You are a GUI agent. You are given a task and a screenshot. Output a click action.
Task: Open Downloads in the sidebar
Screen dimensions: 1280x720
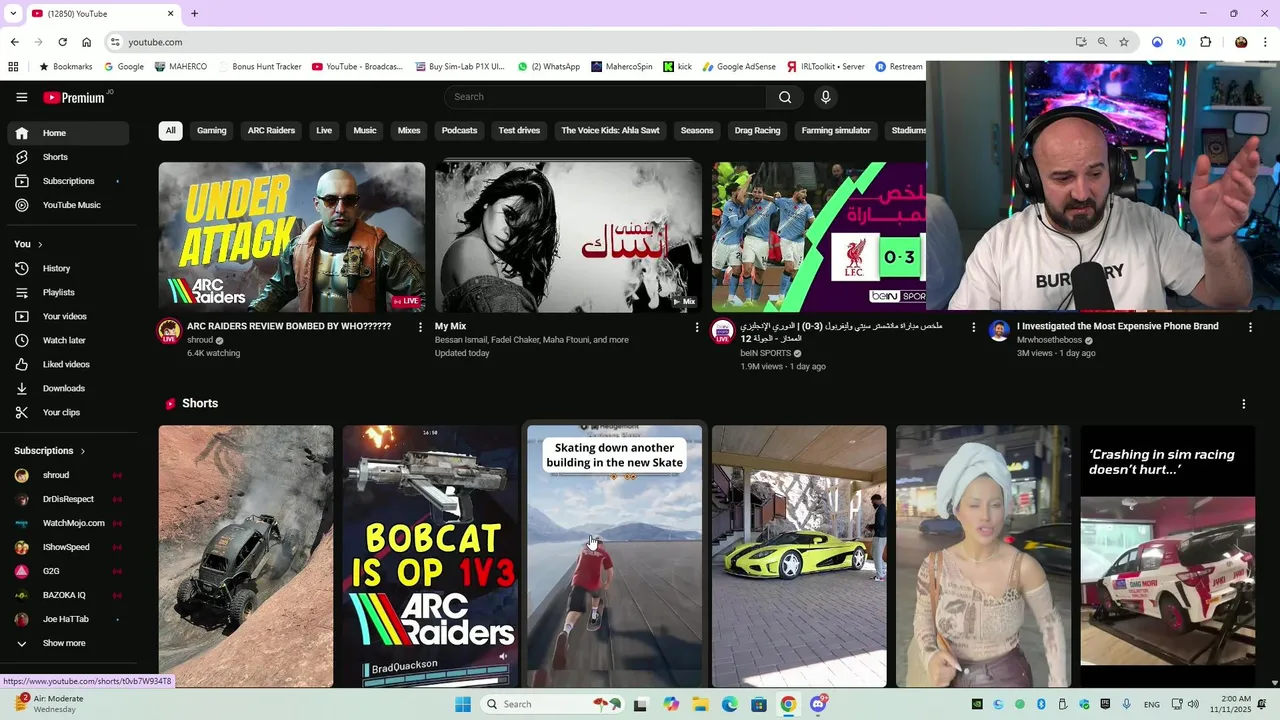point(68,388)
